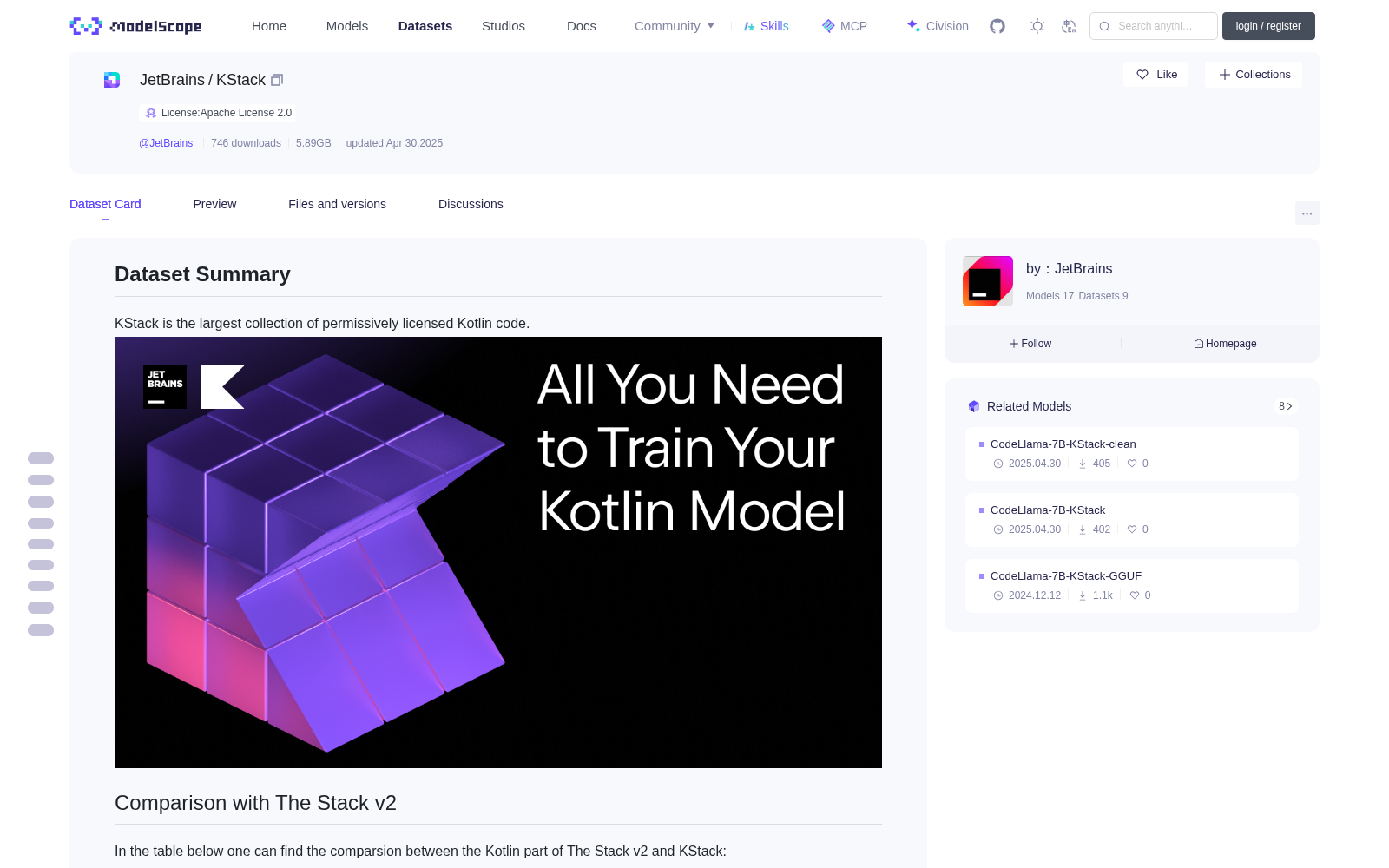This screenshot has height=868, width=1389.
Task: Focus the Search anything input field
Action: click(x=1154, y=26)
